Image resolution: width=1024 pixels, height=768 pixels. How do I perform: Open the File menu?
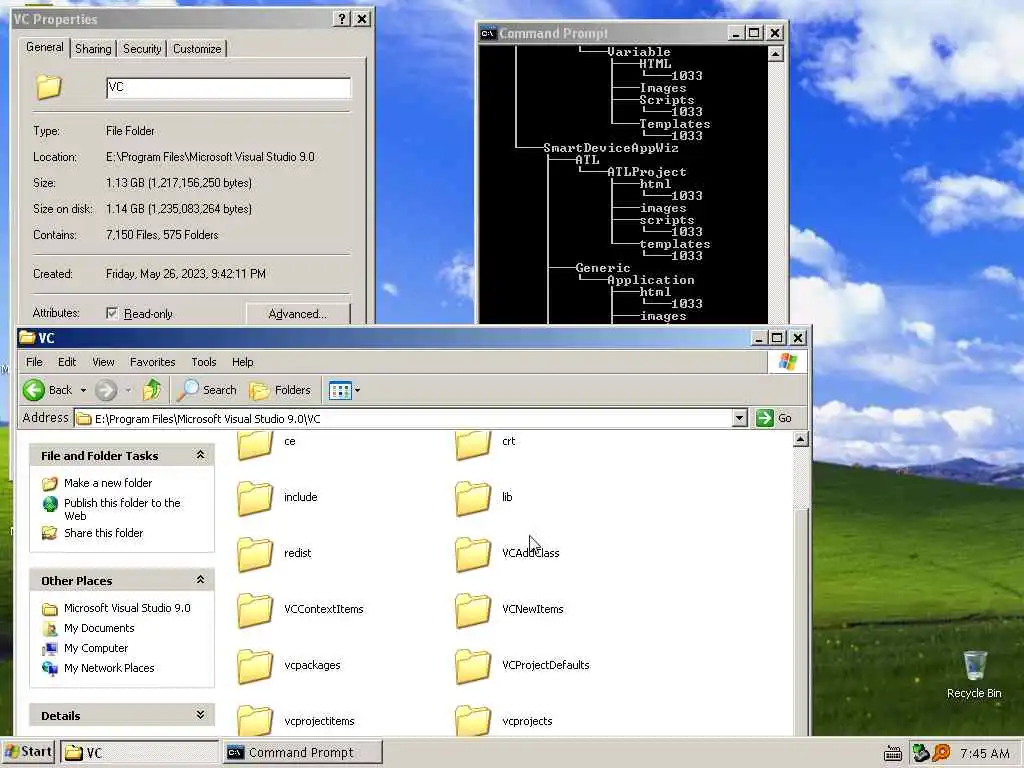34,362
